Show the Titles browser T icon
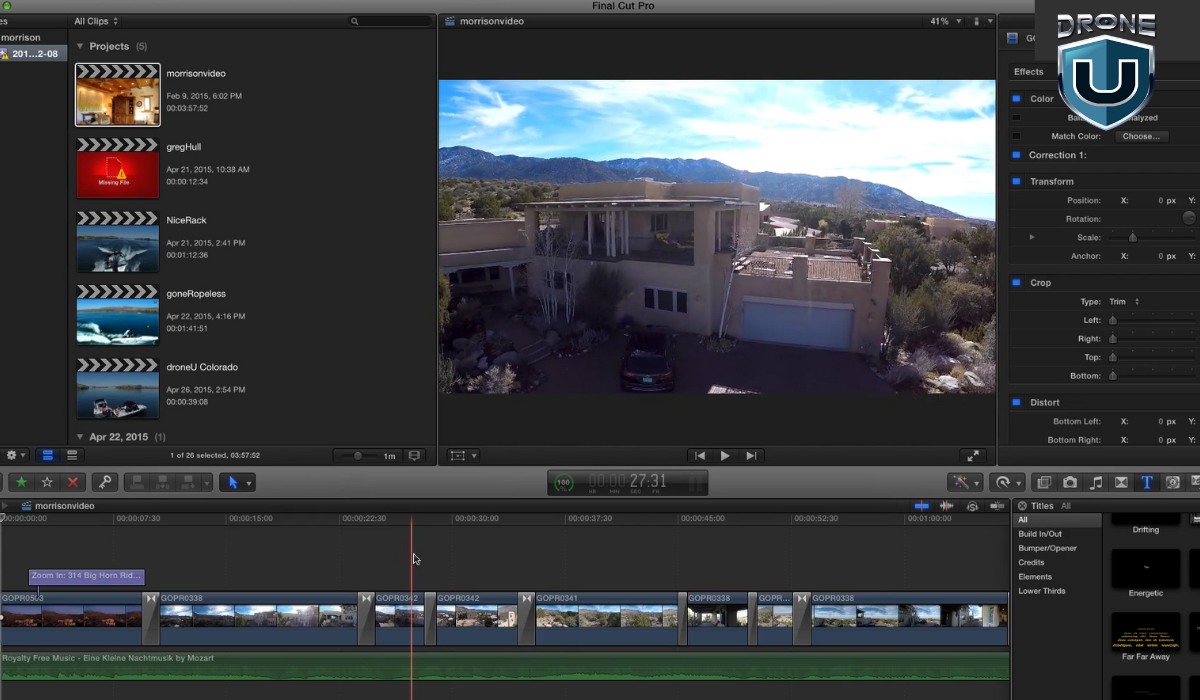 1147,482
